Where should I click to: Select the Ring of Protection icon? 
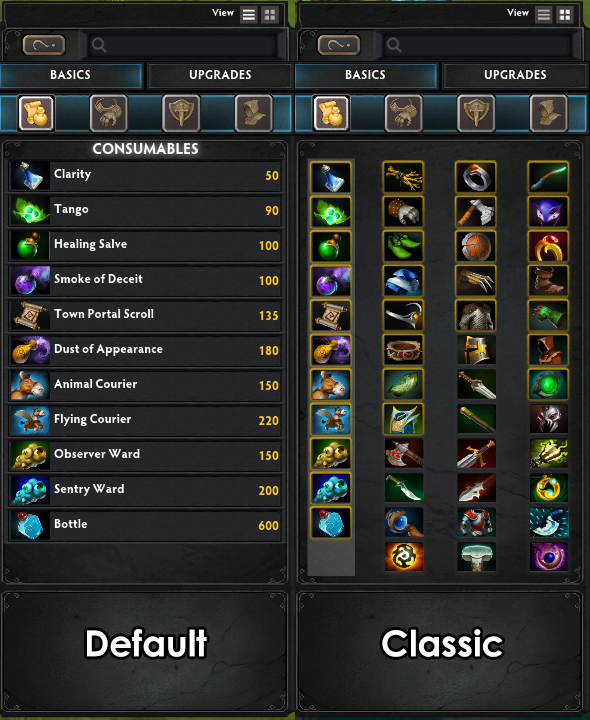pyautogui.click(x=476, y=177)
